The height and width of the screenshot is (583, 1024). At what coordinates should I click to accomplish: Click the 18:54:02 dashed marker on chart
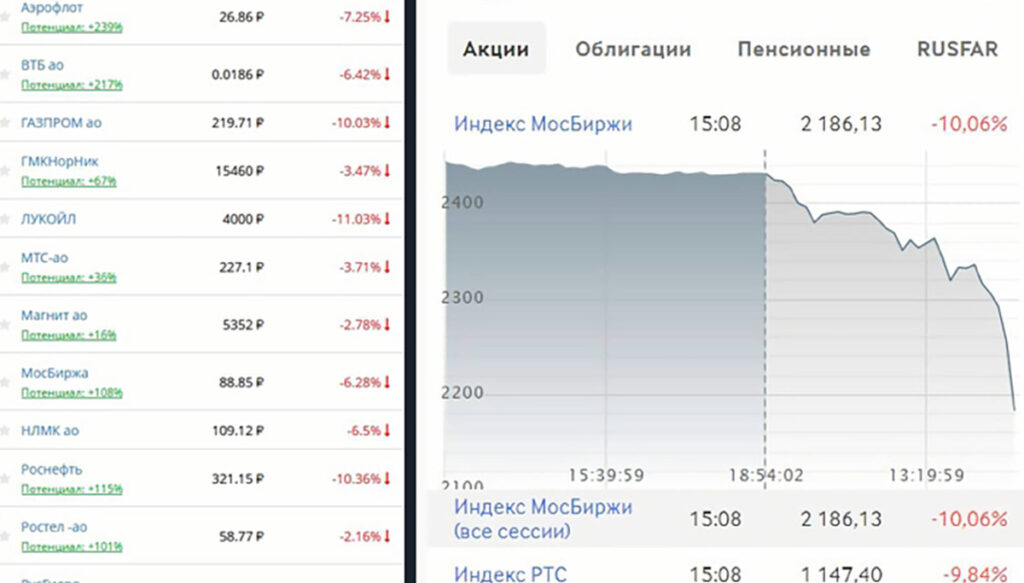coord(765,300)
